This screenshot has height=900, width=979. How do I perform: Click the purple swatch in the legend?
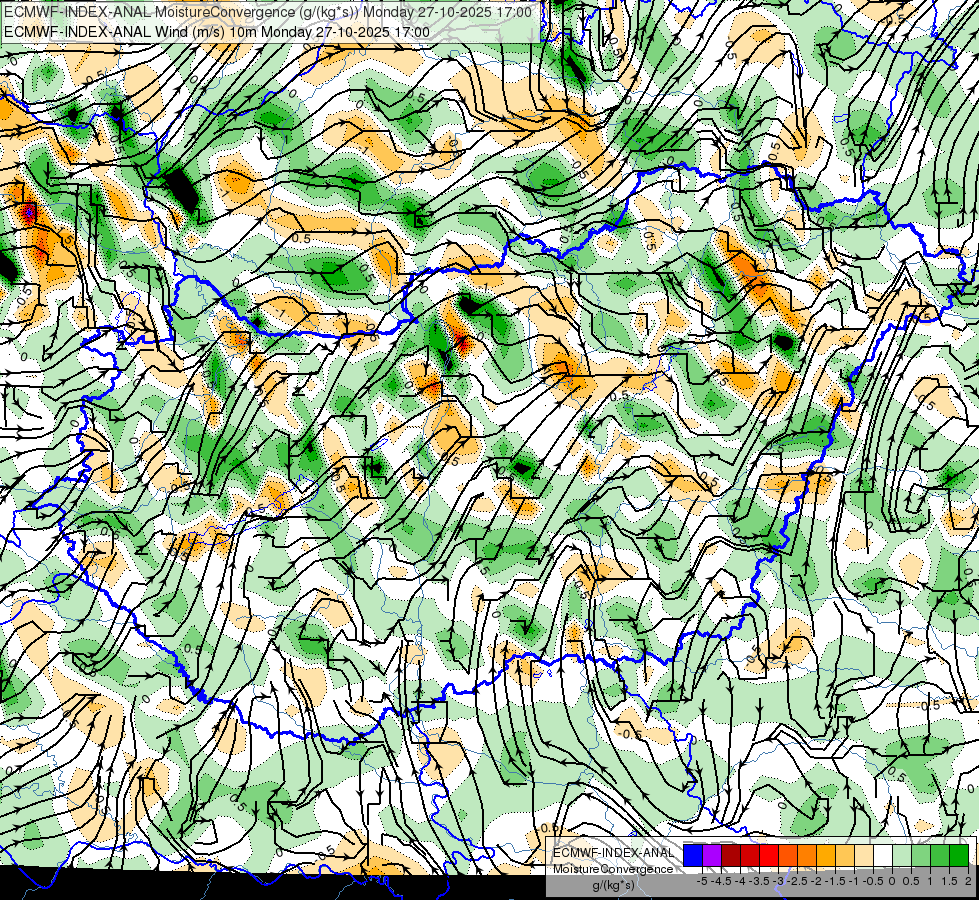pos(712,855)
